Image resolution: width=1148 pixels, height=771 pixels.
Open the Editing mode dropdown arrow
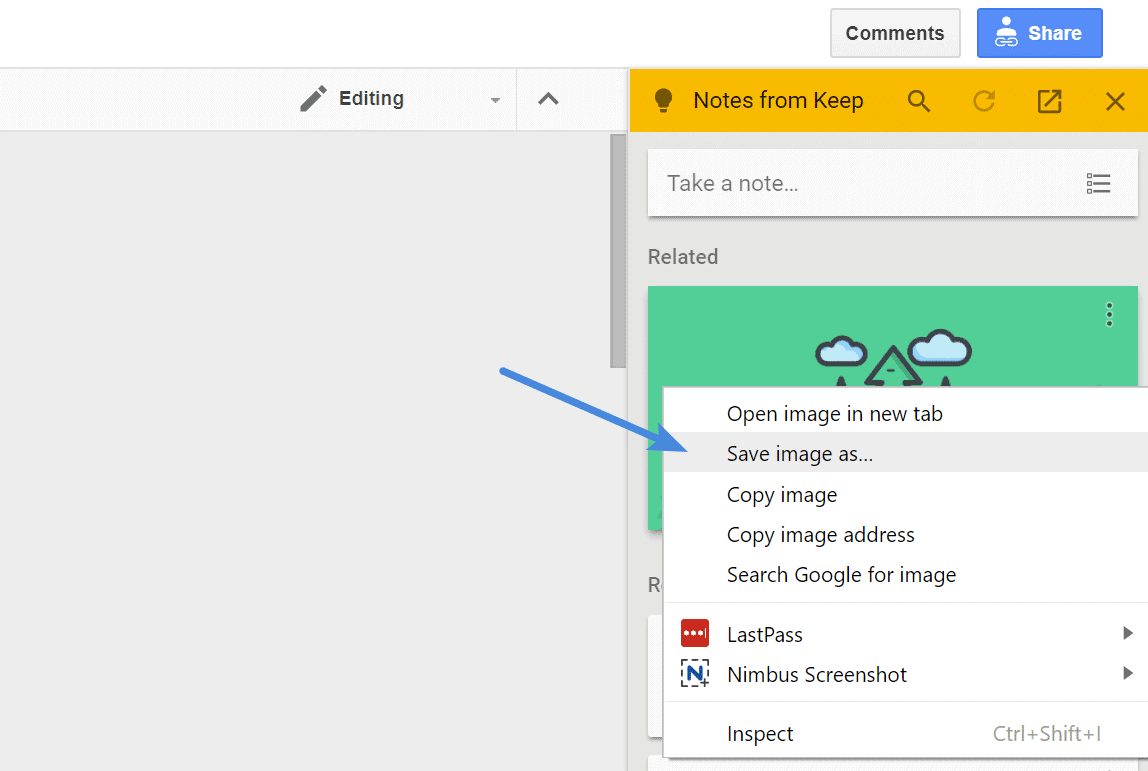[x=495, y=100]
